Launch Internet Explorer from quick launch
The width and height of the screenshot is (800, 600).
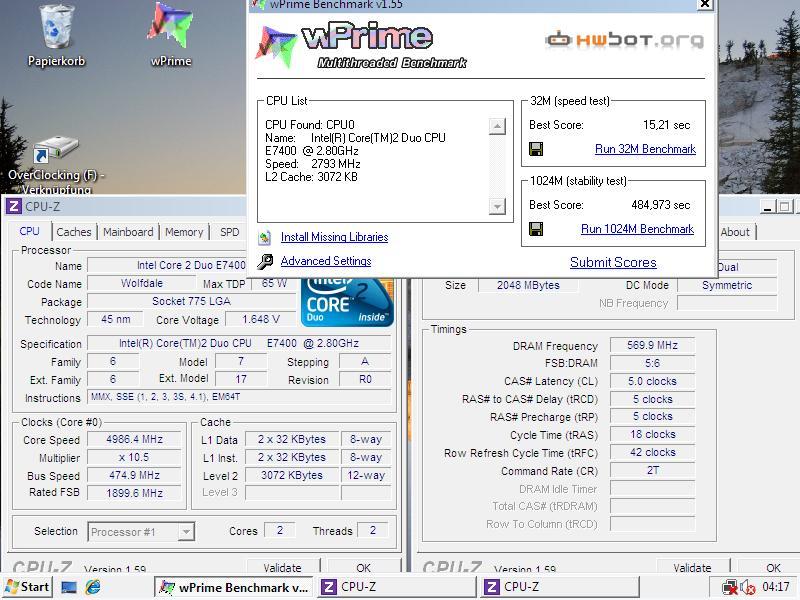click(93, 587)
